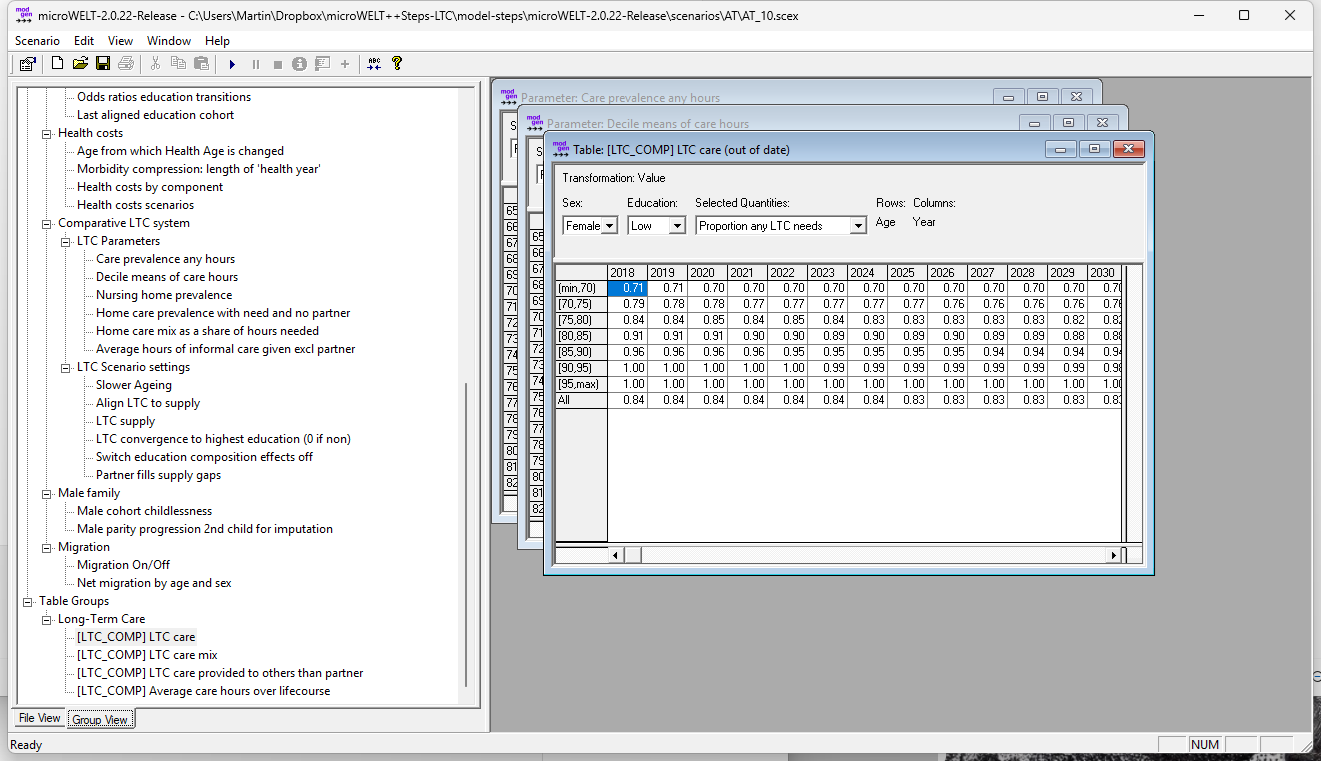Viewport: 1321px width, 761px height.
Task: Open the Education dropdown showing Low
Action: [676, 226]
